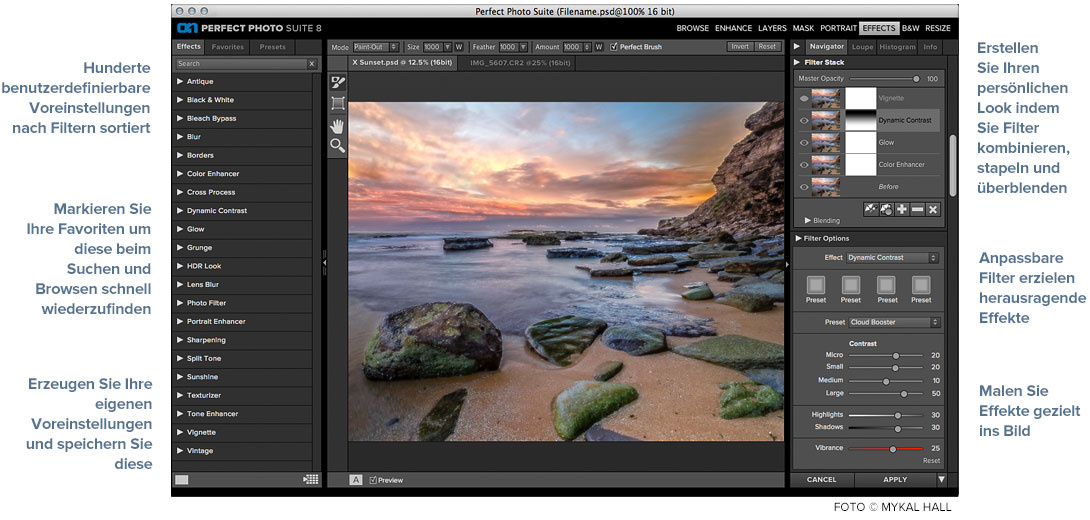
Task: Select the masking brush tool
Action: point(338,82)
